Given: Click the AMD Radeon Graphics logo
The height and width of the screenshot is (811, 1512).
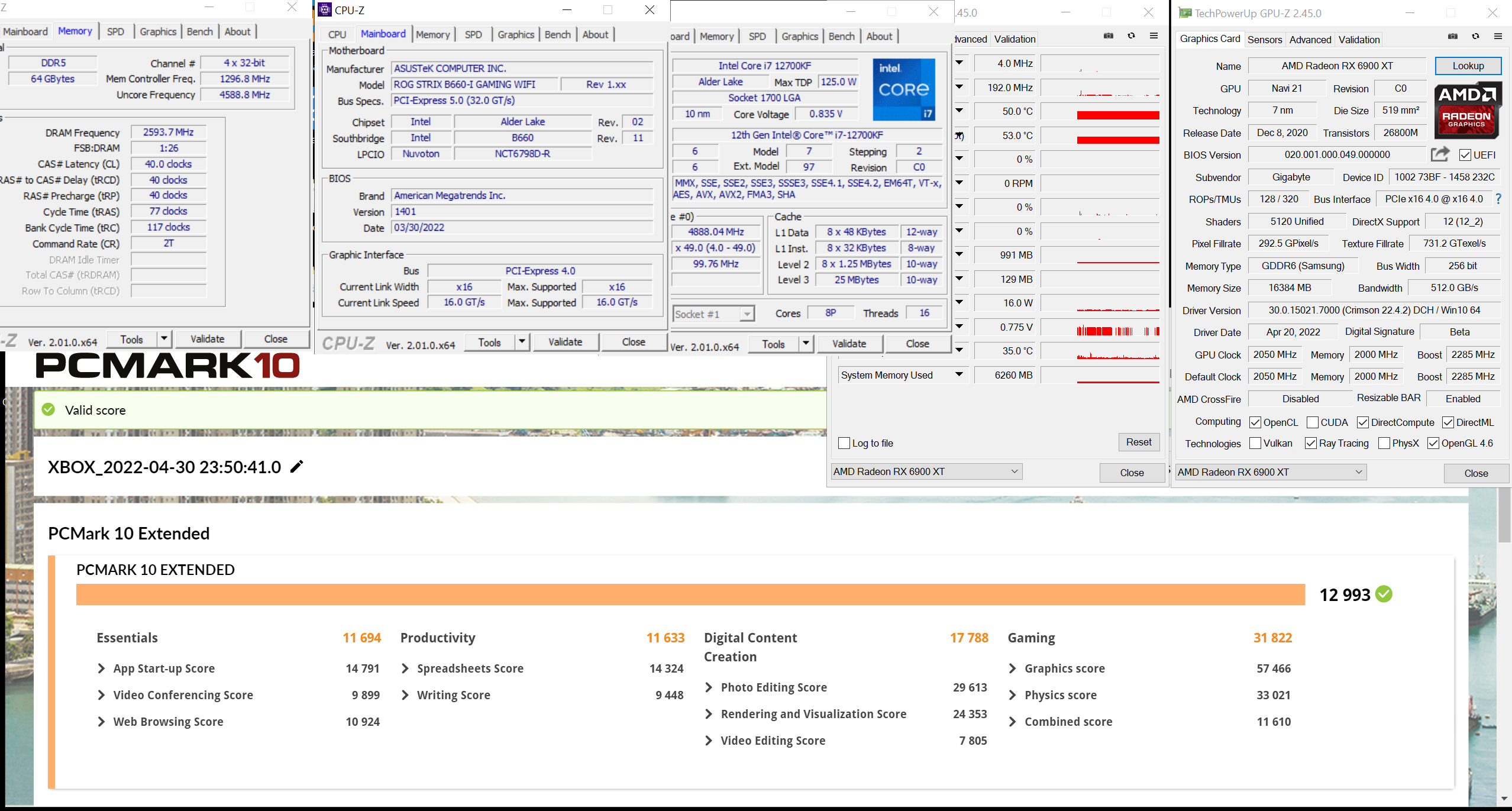Looking at the screenshot, I should [x=1468, y=110].
